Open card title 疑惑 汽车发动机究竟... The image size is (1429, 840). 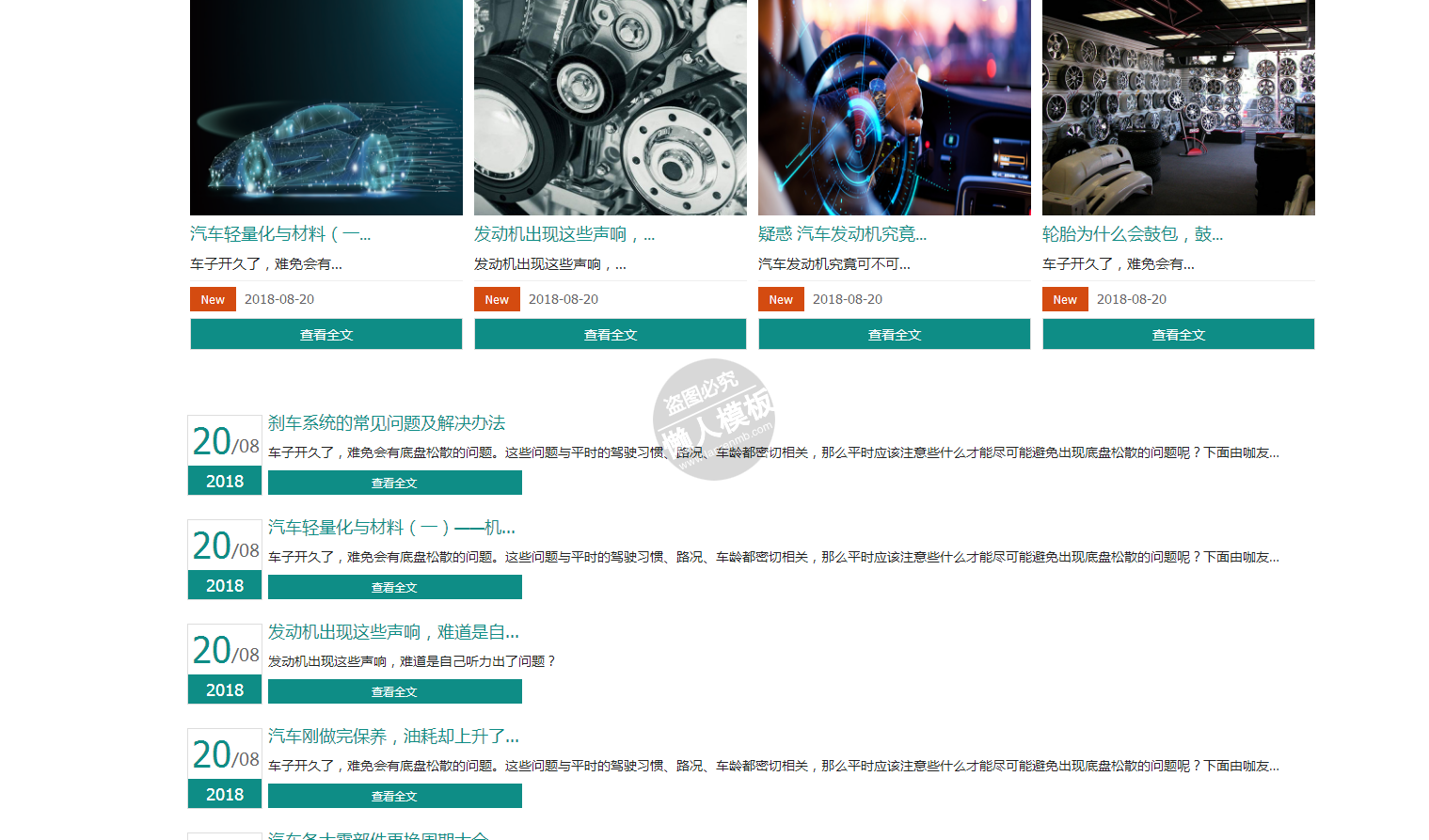pos(843,234)
